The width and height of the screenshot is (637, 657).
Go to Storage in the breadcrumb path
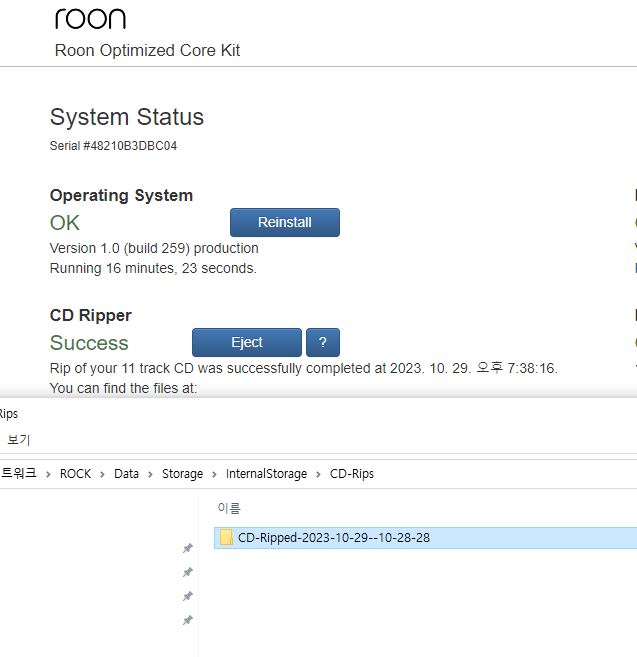(182, 474)
